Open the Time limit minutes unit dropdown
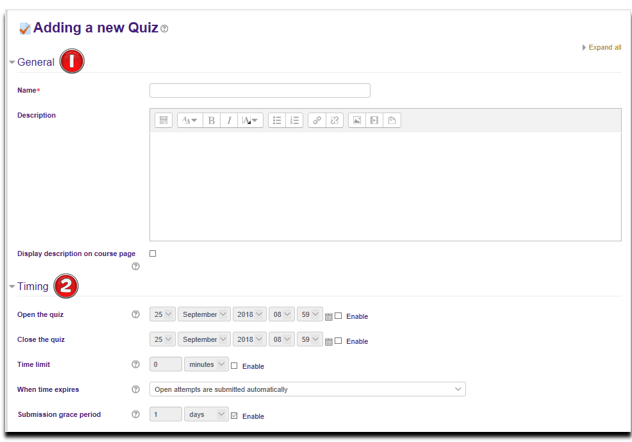The image size is (632, 442). [x=206, y=365]
